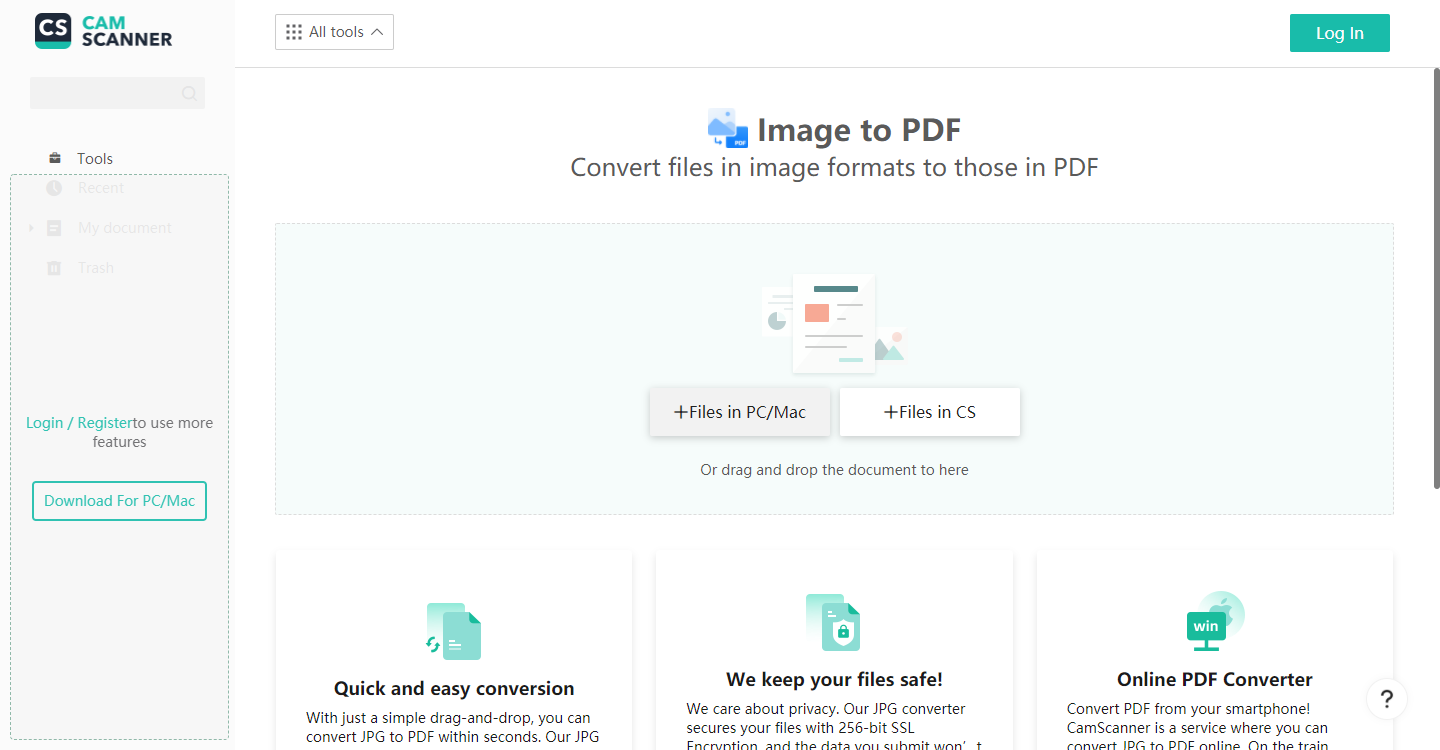Click the sidebar search input field
1440x750 pixels.
click(105, 93)
